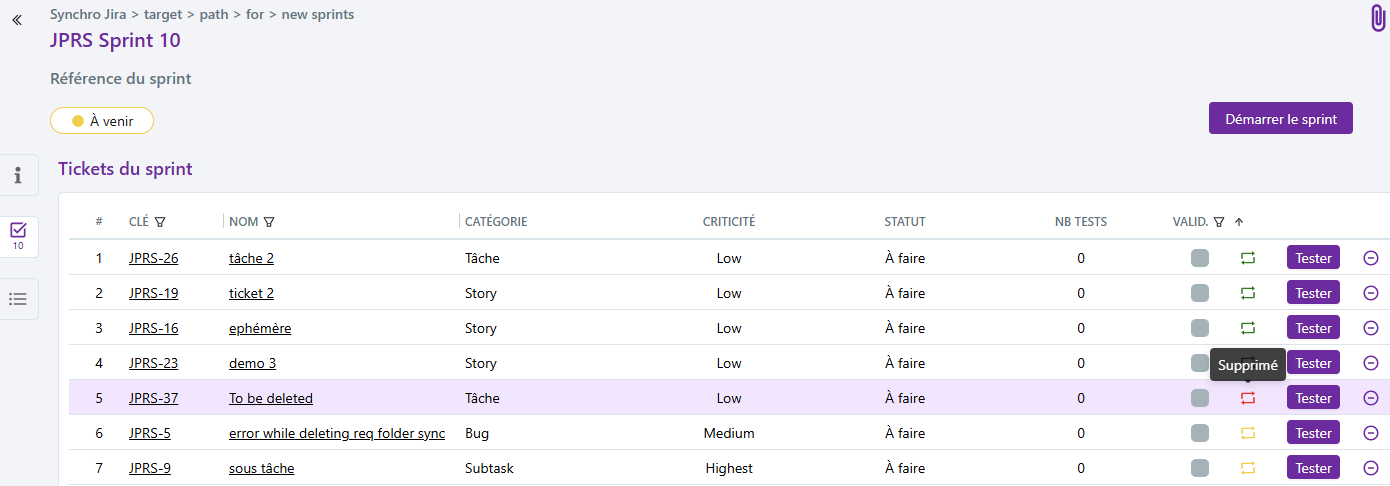Toggle validation checkbox for JPRS-16
This screenshot has width=1390, height=486.
point(1200,328)
